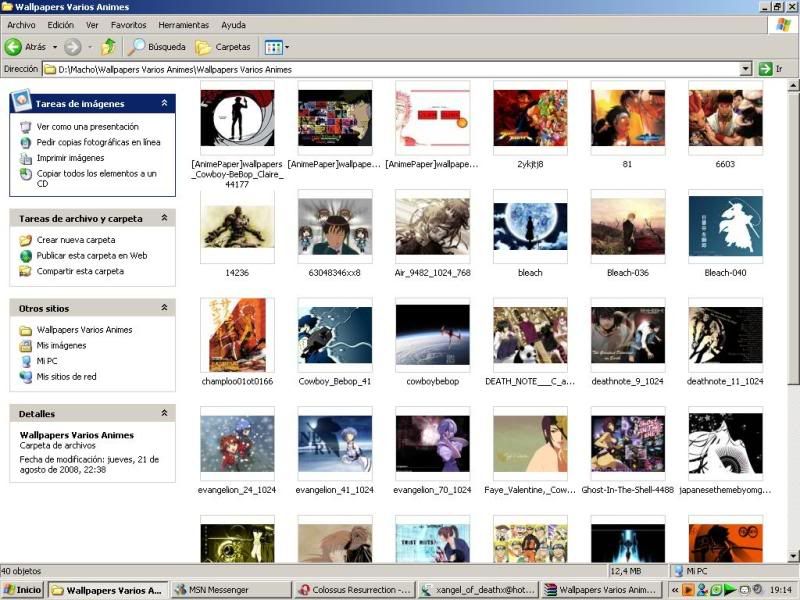Click the scrollbar down arrow
Viewport: 800px width, 600px height.
[x=793, y=556]
